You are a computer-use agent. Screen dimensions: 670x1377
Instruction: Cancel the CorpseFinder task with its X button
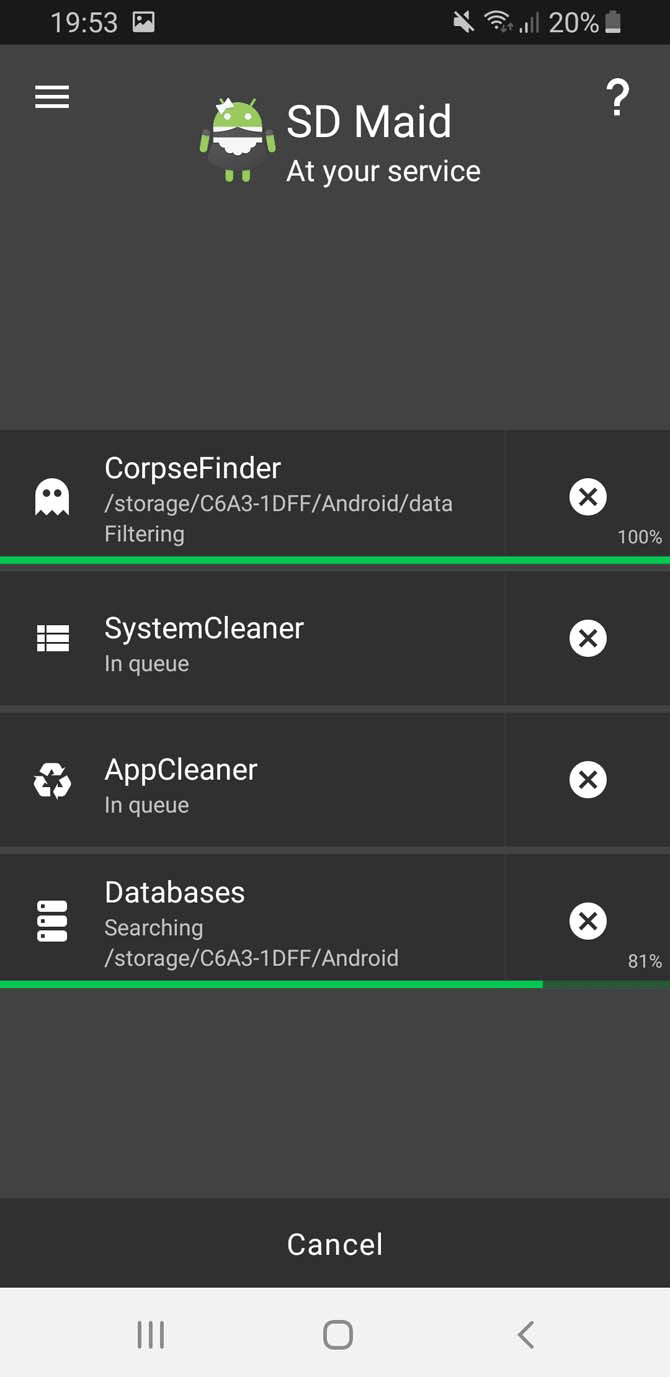pos(588,497)
